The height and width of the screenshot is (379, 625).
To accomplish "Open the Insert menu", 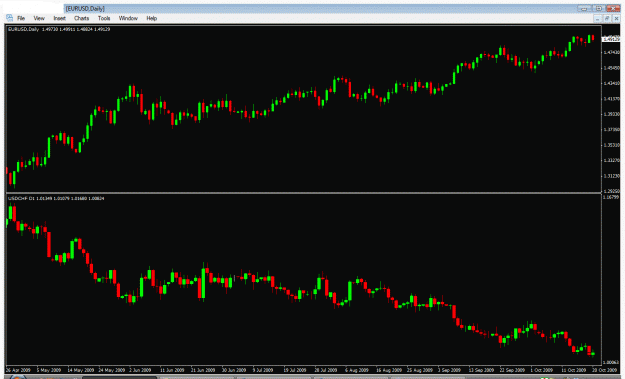I will pyautogui.click(x=59, y=18).
